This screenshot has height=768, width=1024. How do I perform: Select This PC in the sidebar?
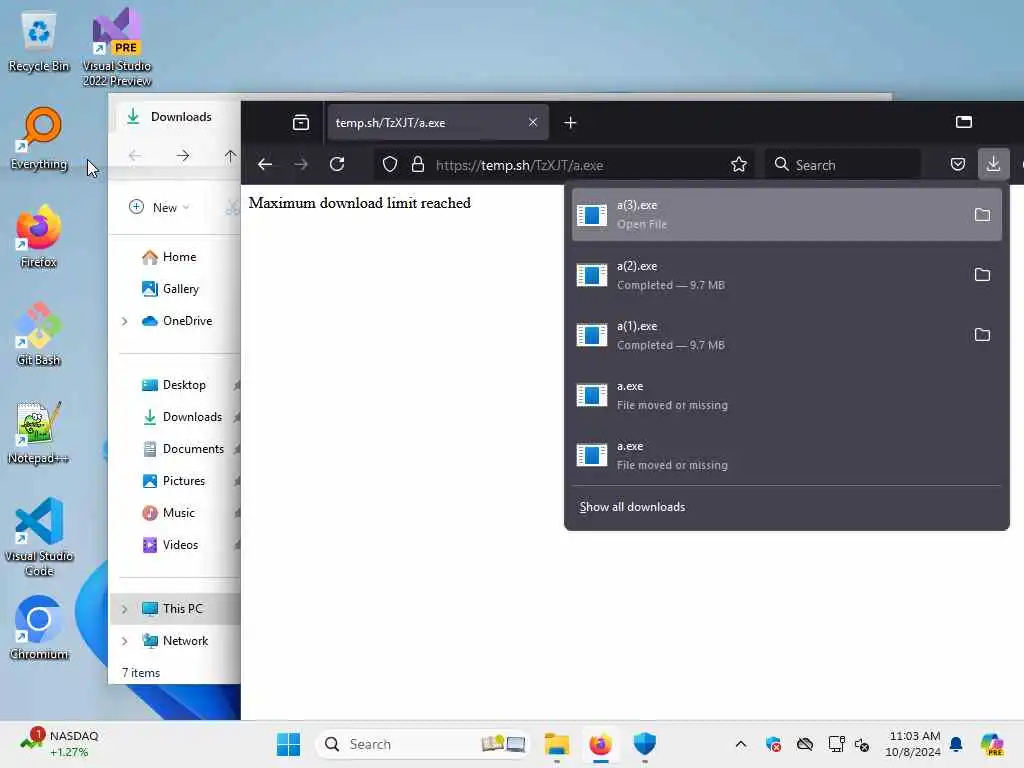coord(182,609)
